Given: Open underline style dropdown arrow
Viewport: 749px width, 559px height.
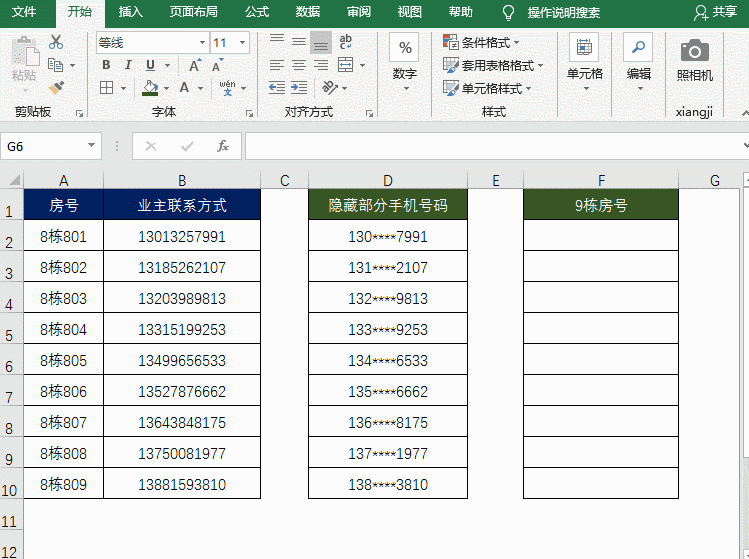Looking at the screenshot, I should (167, 65).
